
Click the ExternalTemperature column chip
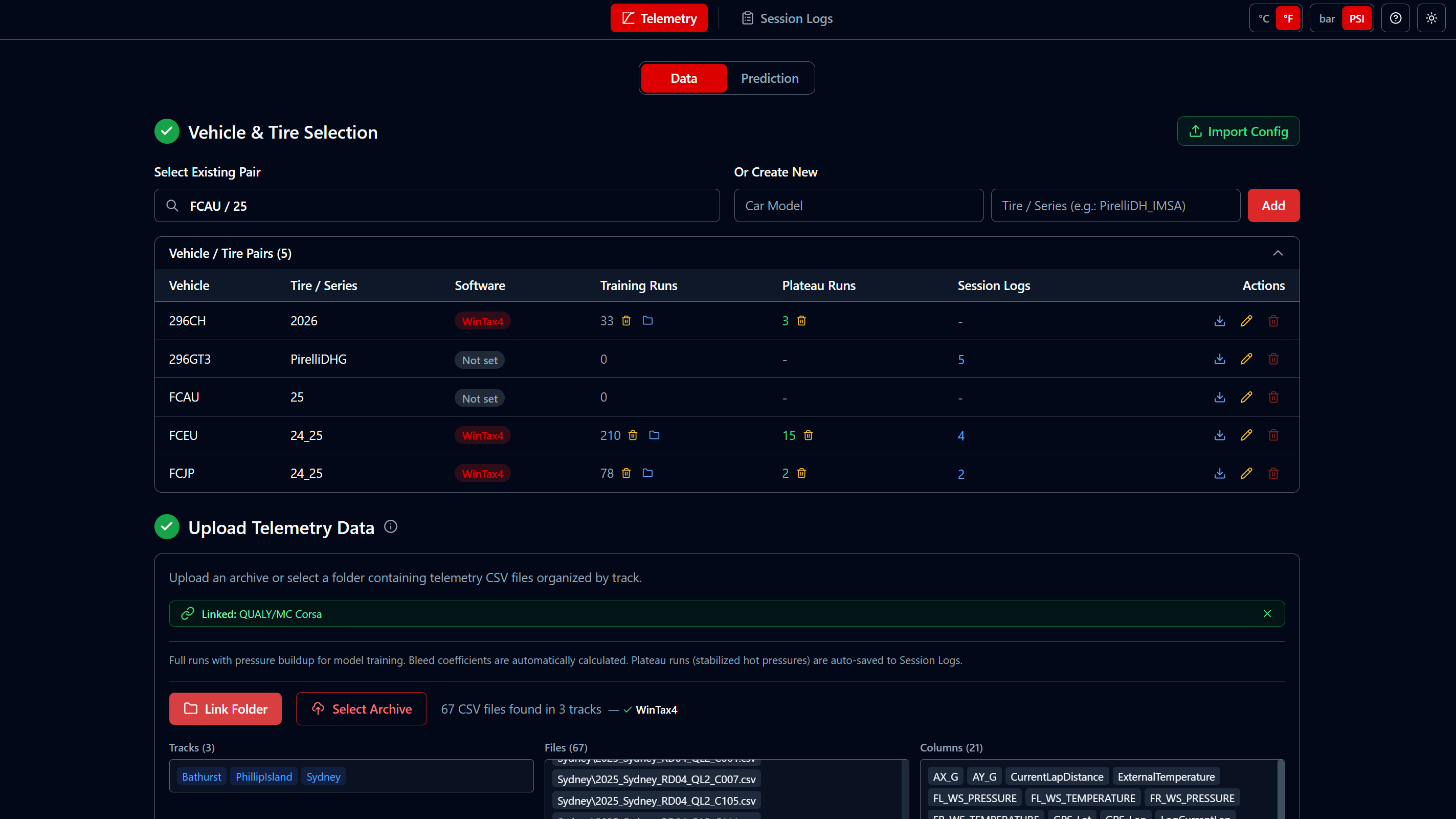(1166, 777)
